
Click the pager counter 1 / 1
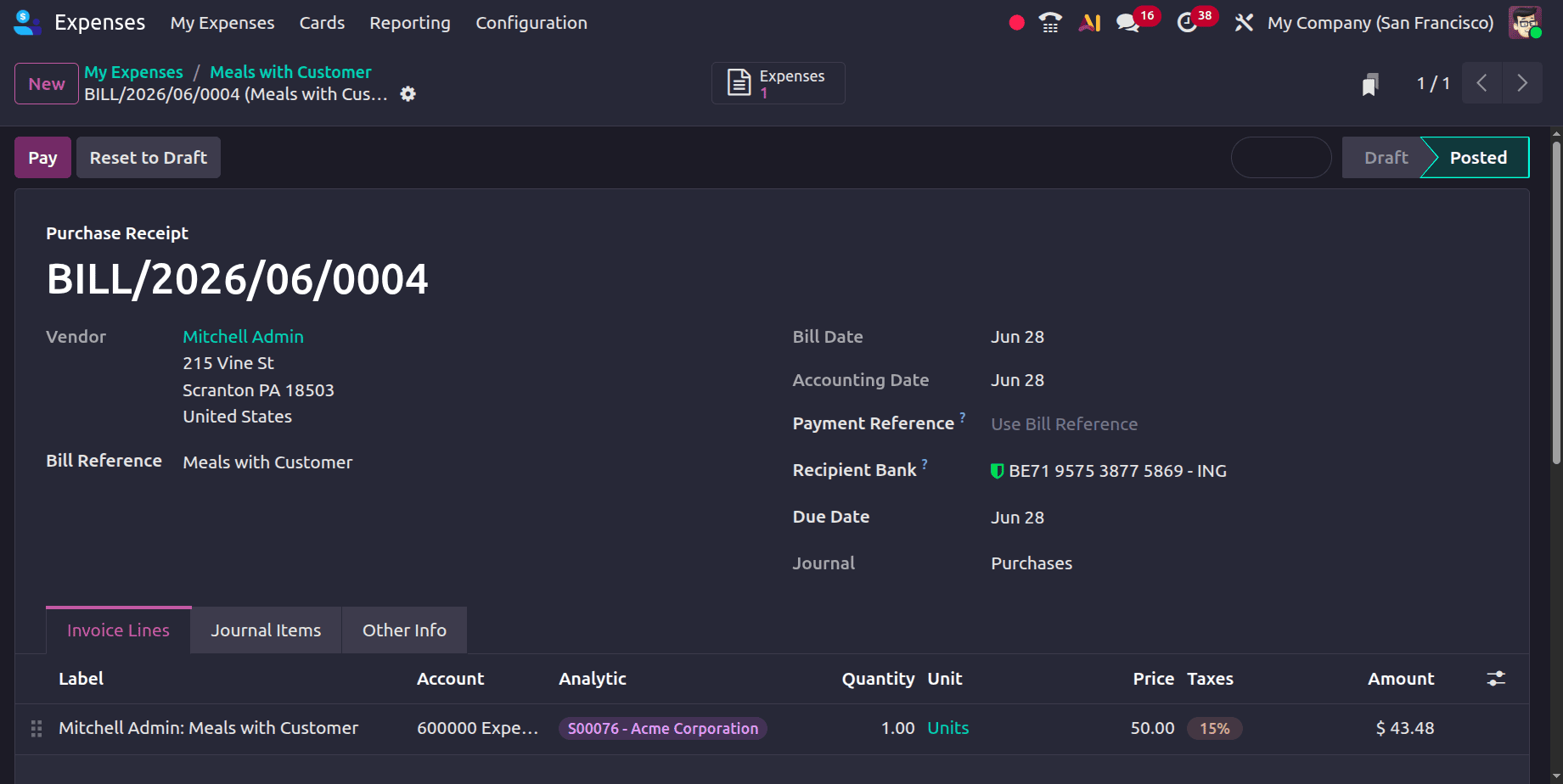point(1433,83)
